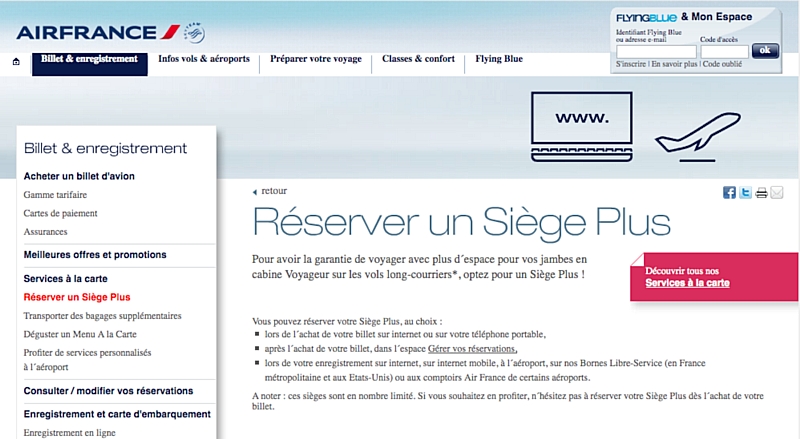Viewport: 800px width, 439px height.
Task: Select Cartes de paiement in sidebar
Action: [x=60, y=213]
